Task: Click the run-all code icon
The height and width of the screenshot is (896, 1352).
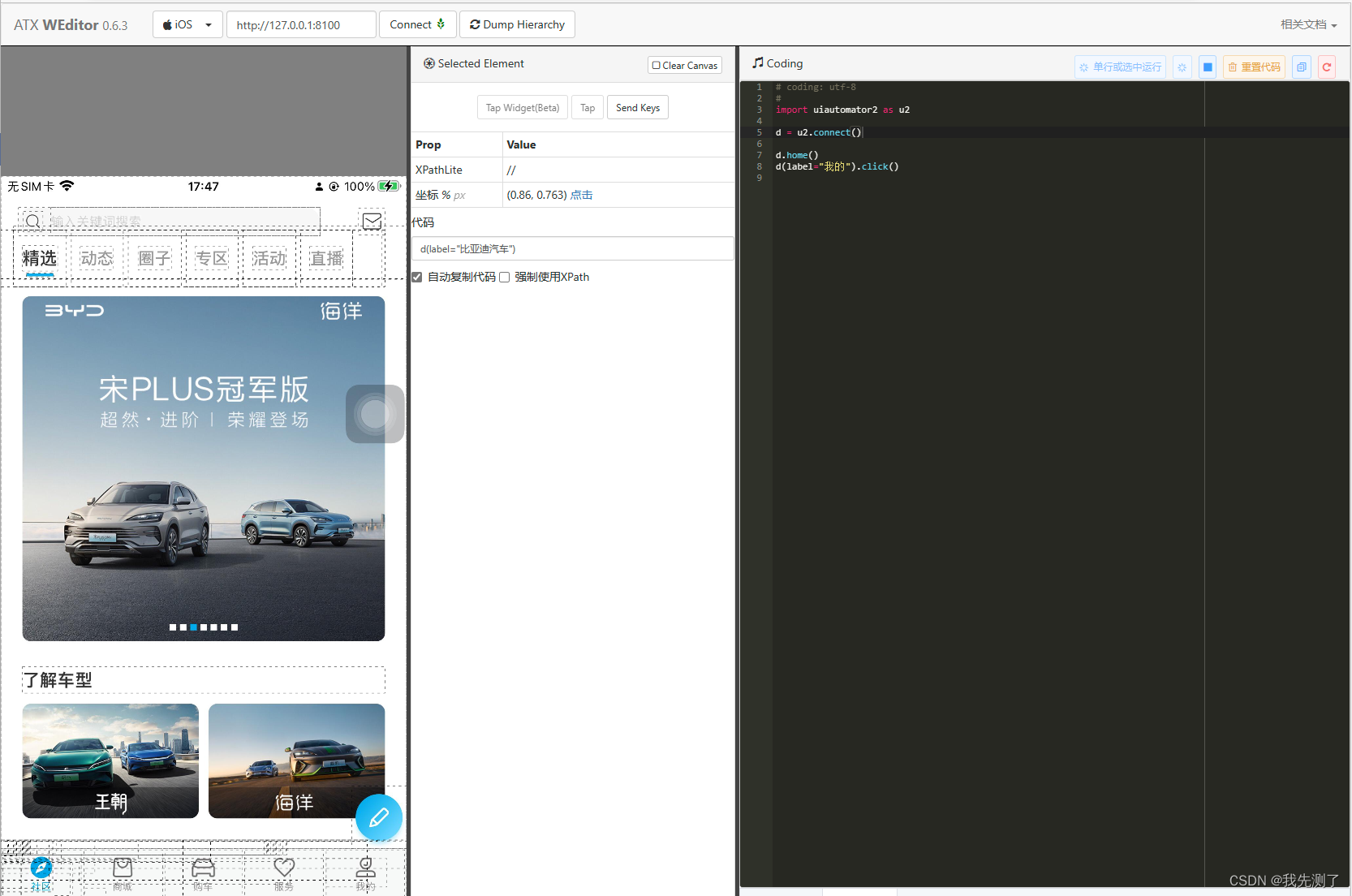Action: coord(1182,67)
